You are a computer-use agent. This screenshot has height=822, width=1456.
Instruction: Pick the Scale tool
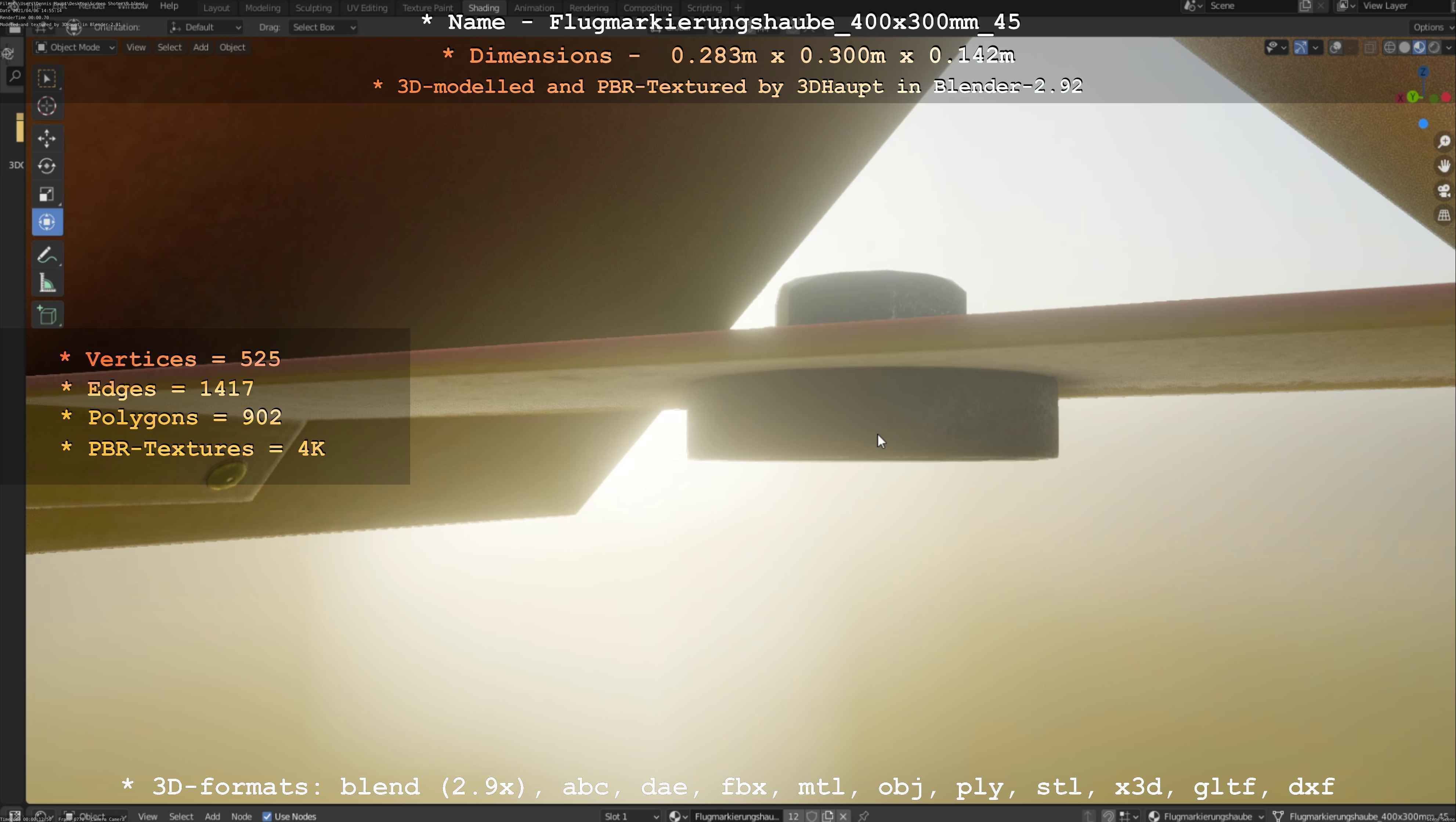pyautogui.click(x=47, y=194)
